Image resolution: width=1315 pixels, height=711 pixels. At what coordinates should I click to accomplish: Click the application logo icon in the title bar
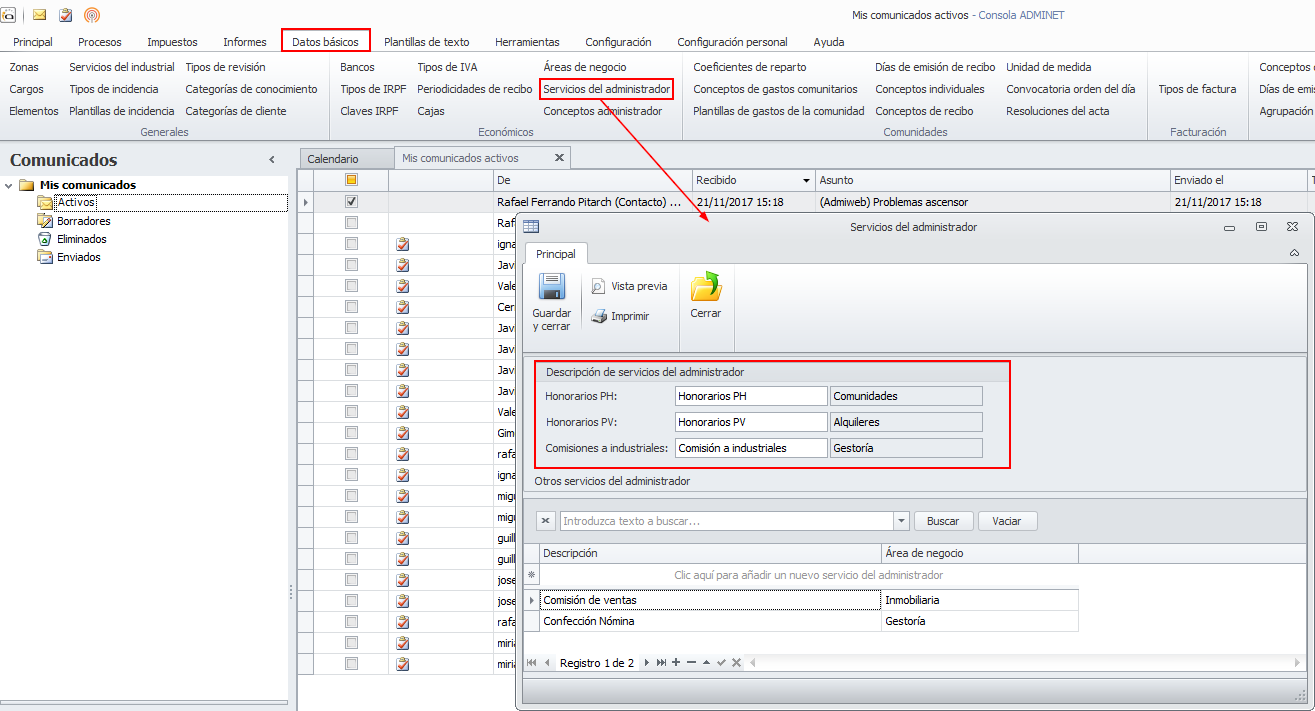(8, 15)
